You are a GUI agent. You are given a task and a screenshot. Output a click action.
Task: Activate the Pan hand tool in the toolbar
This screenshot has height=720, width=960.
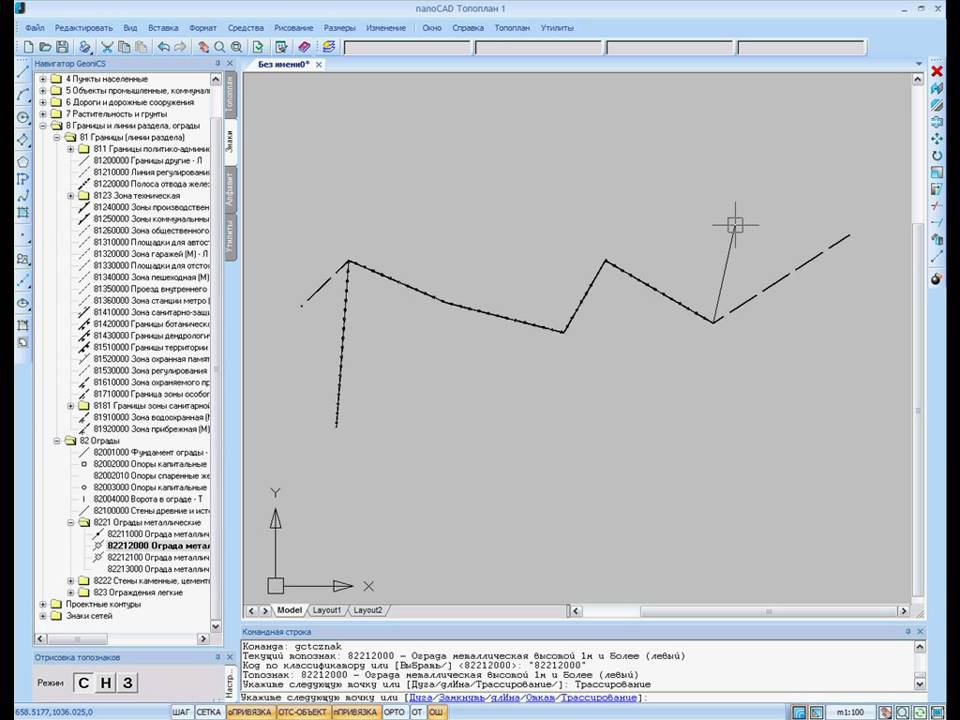[x=203, y=47]
